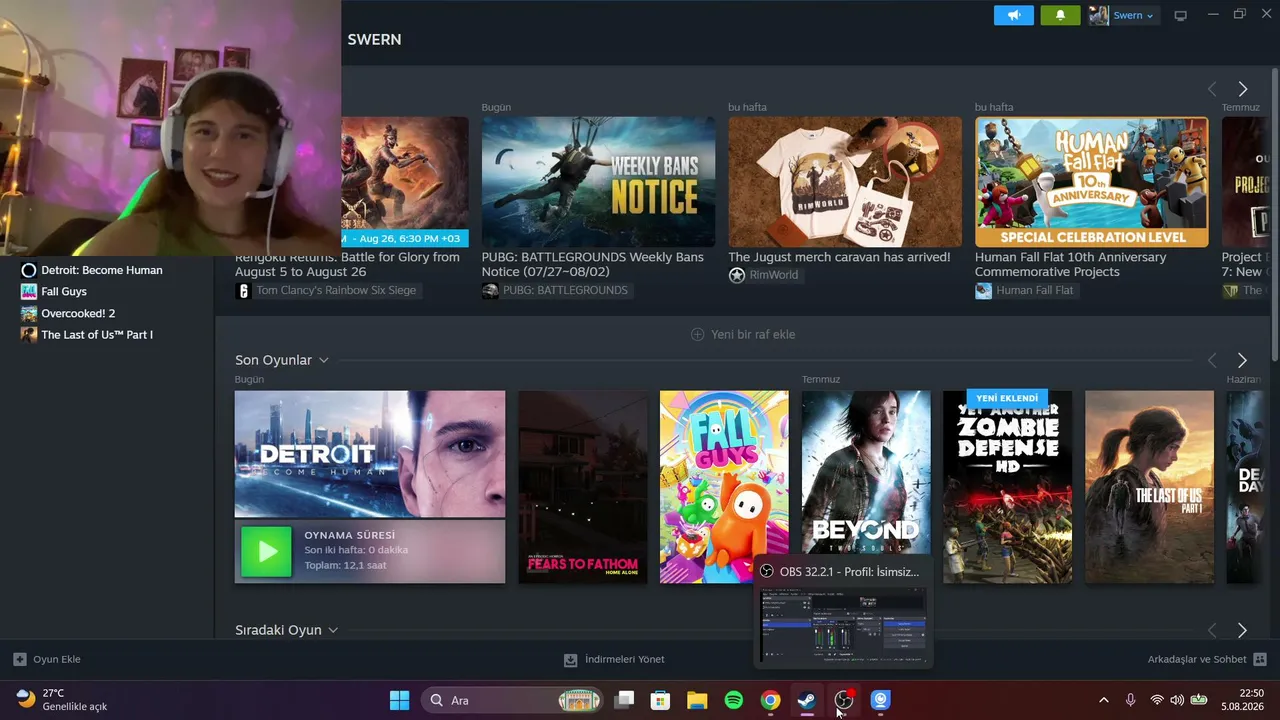Open Yet Another Zombie Defense HD cover
This screenshot has height=720, width=1280.
pyautogui.click(x=1007, y=487)
